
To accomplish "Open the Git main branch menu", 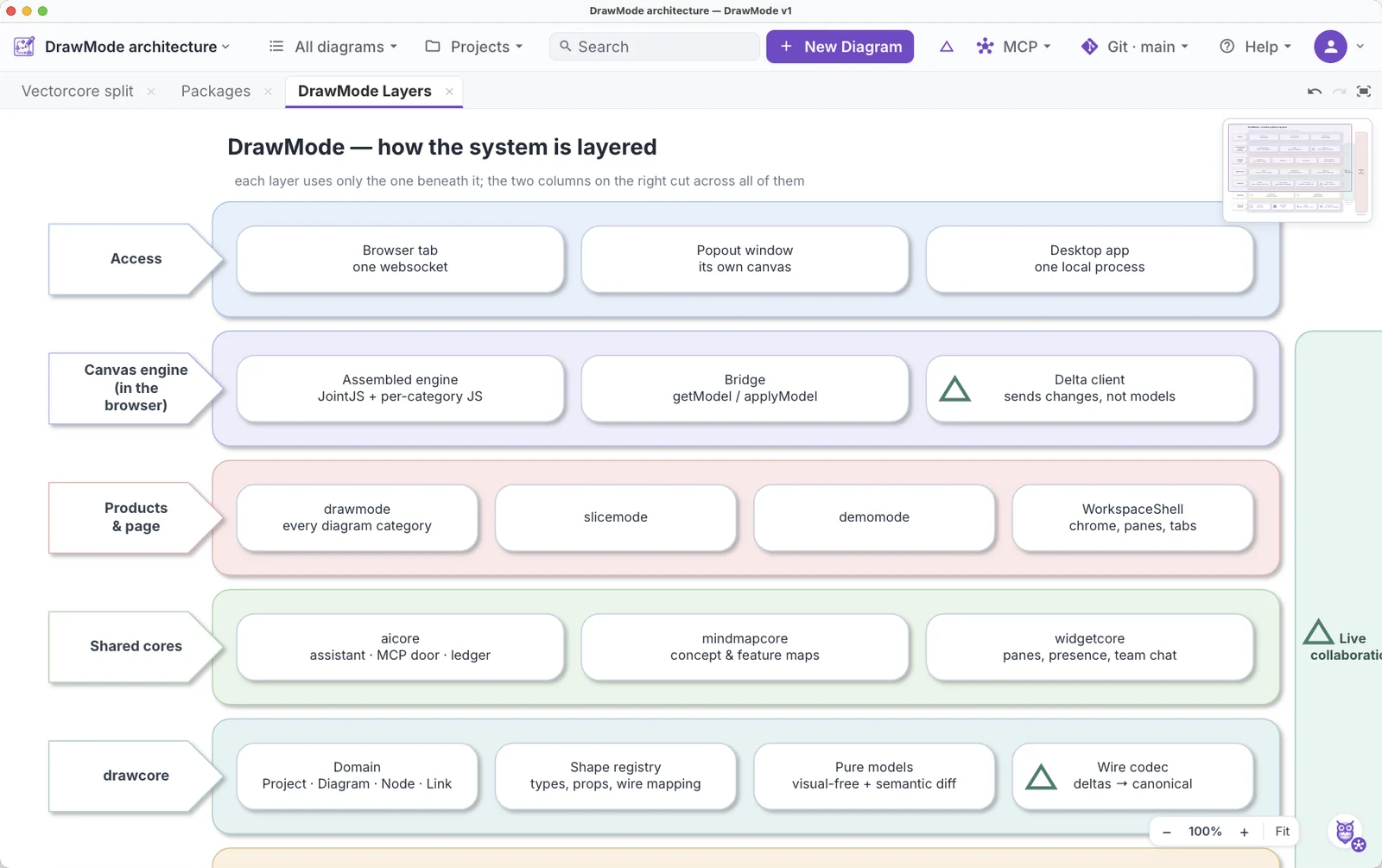I will coord(1135,47).
